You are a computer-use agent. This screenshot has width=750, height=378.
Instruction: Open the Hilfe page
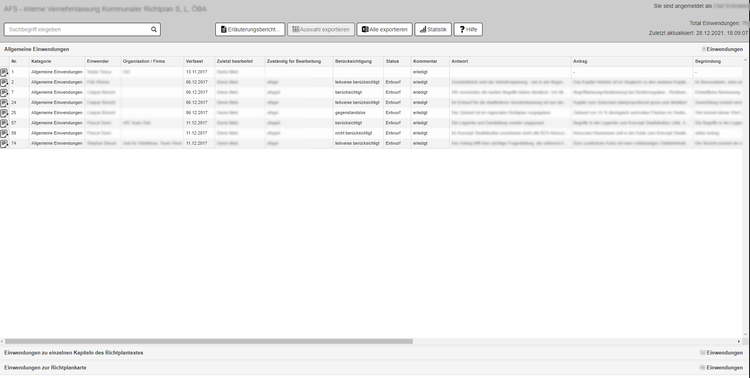(x=468, y=29)
